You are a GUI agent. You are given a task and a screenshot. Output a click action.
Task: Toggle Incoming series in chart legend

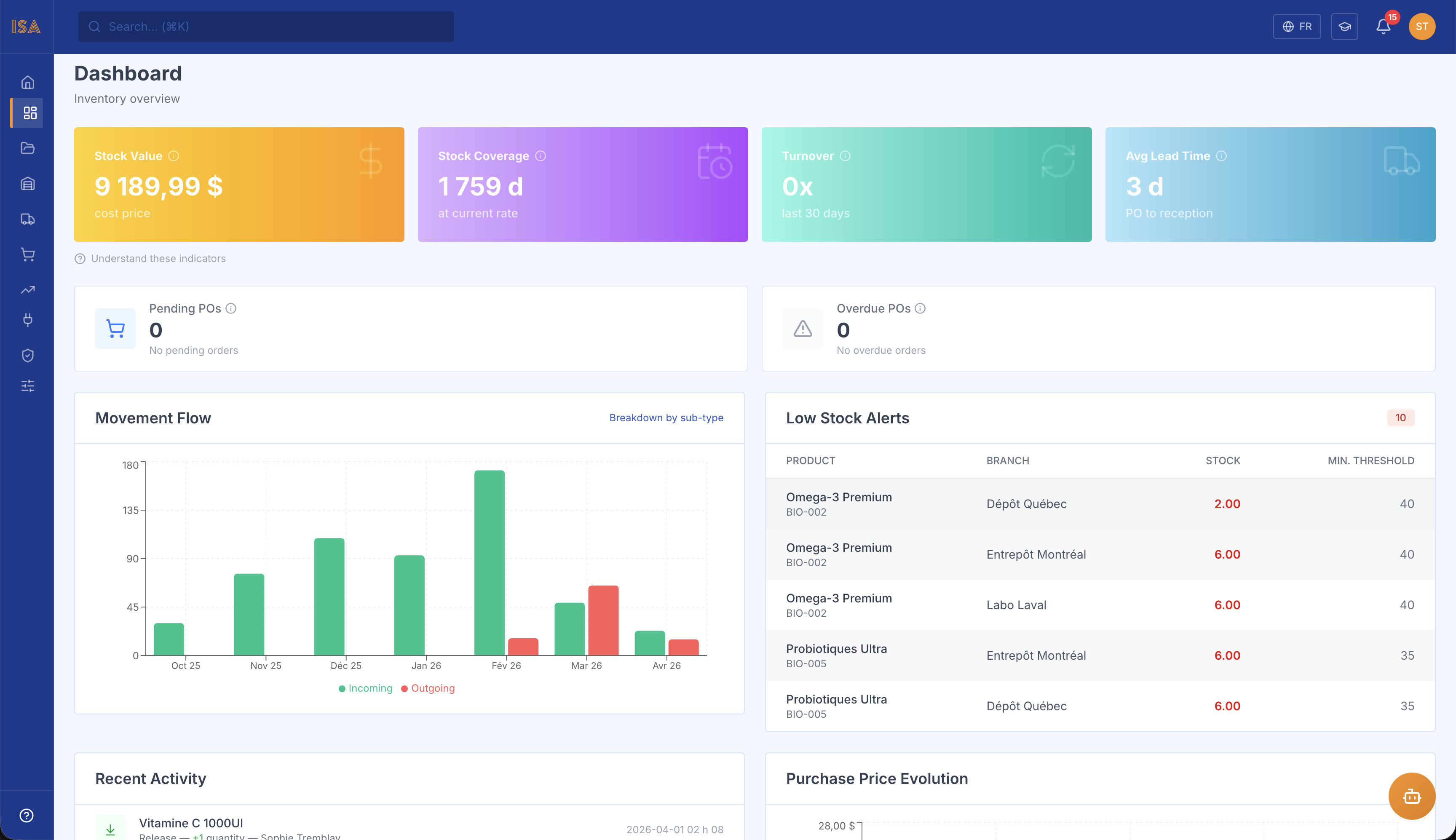(x=365, y=688)
